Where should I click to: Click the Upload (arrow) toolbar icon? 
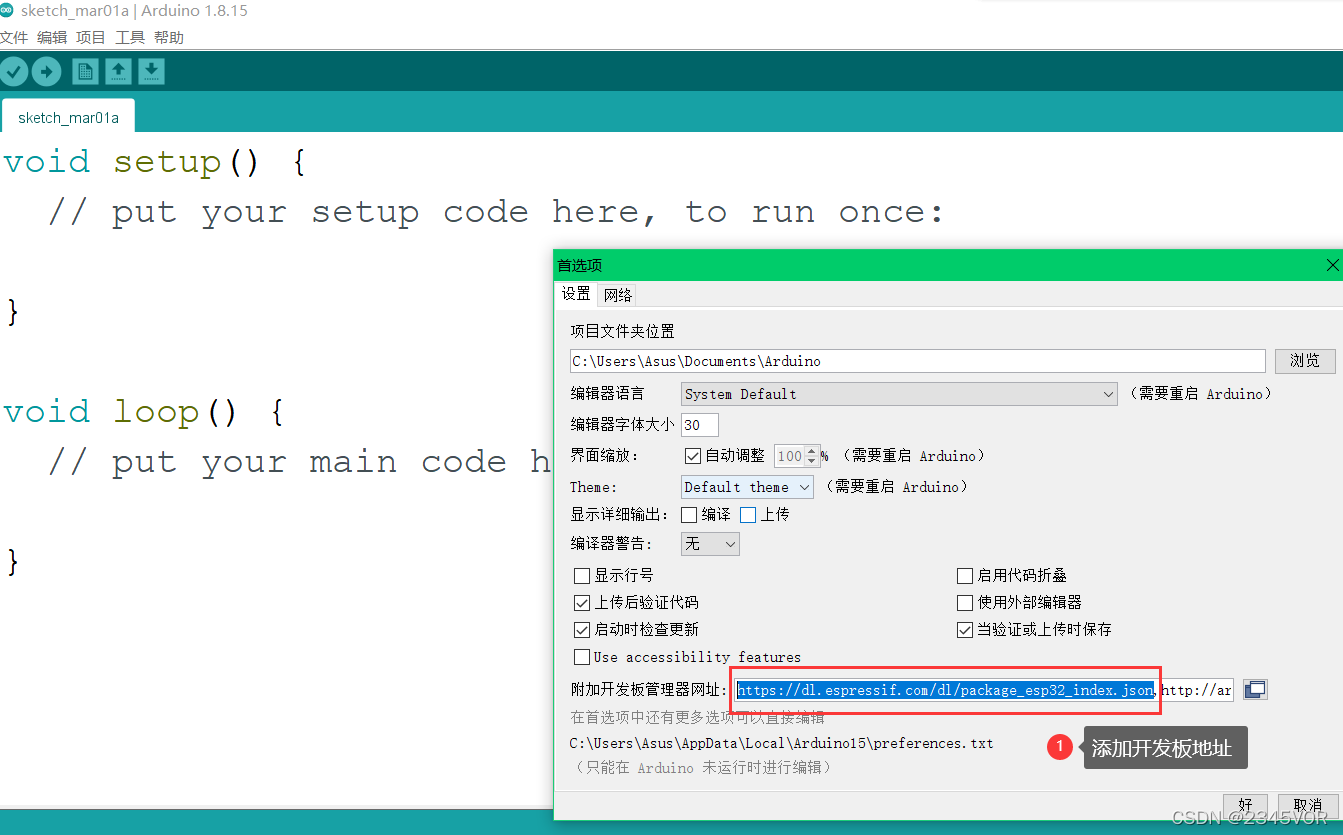point(46,71)
